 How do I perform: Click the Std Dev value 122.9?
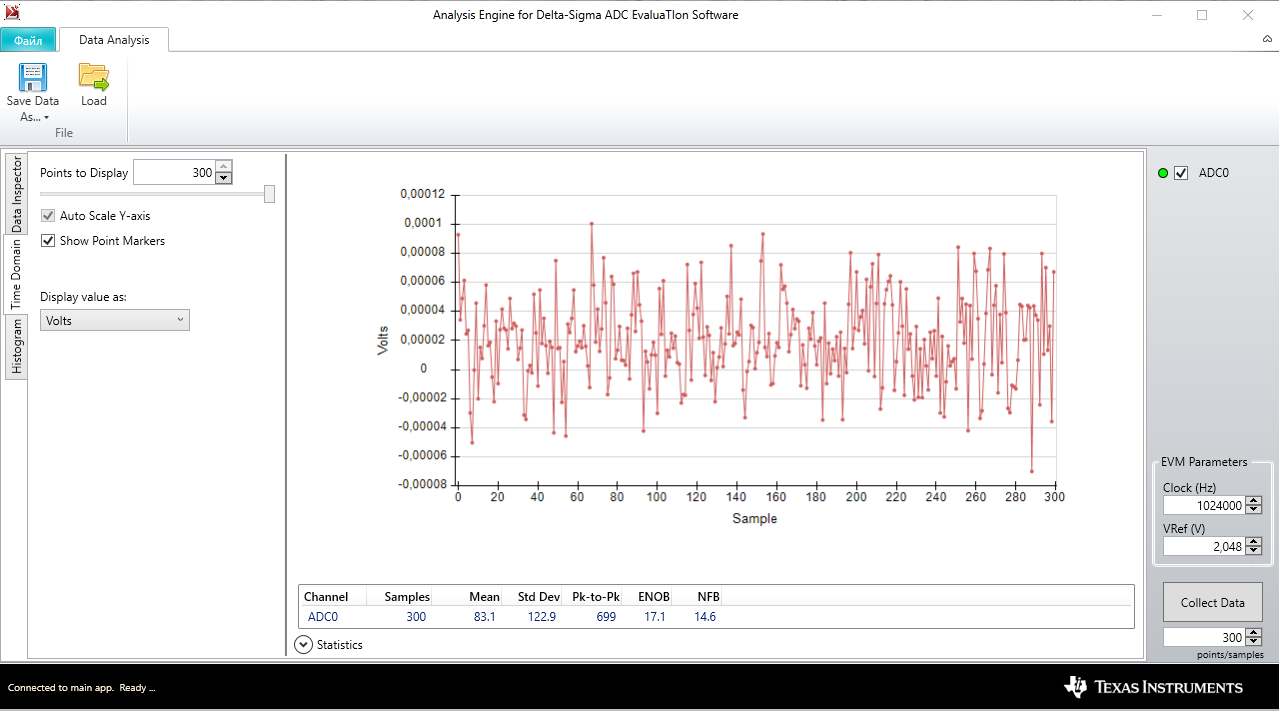click(x=541, y=617)
